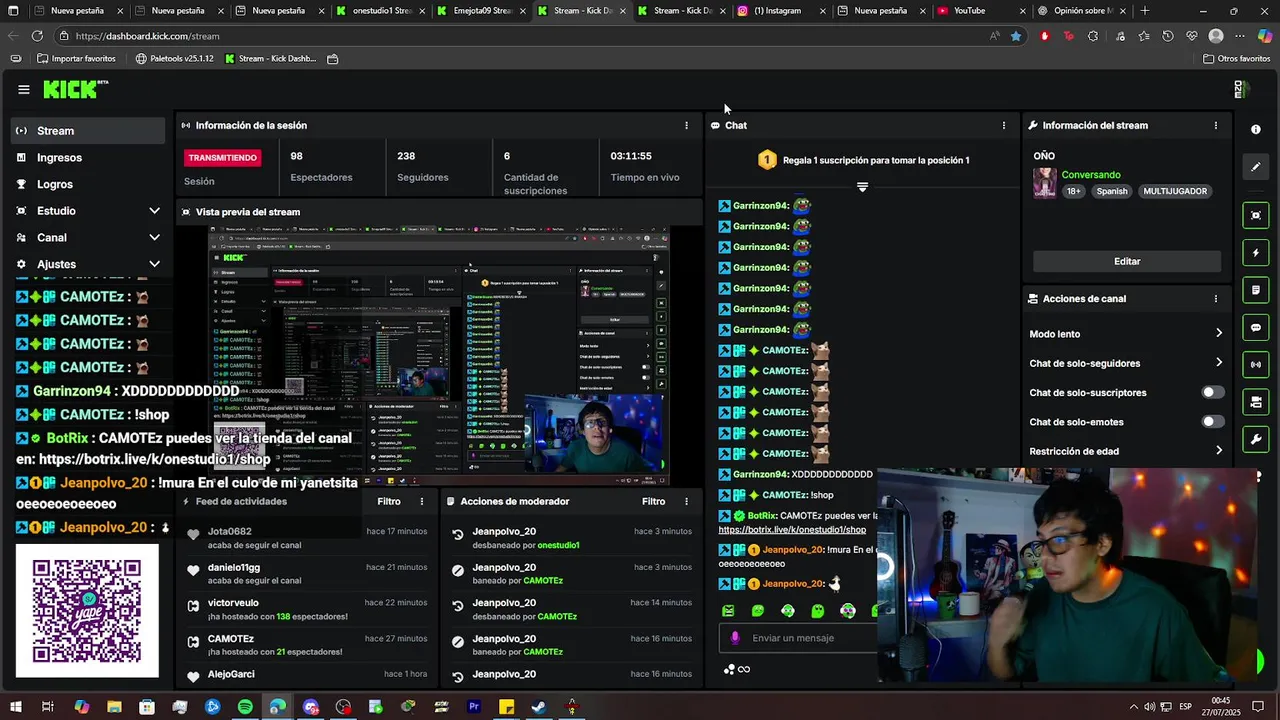The image size is (1280, 720).
Task: Add page to favorites with star icon
Action: coord(1016,36)
